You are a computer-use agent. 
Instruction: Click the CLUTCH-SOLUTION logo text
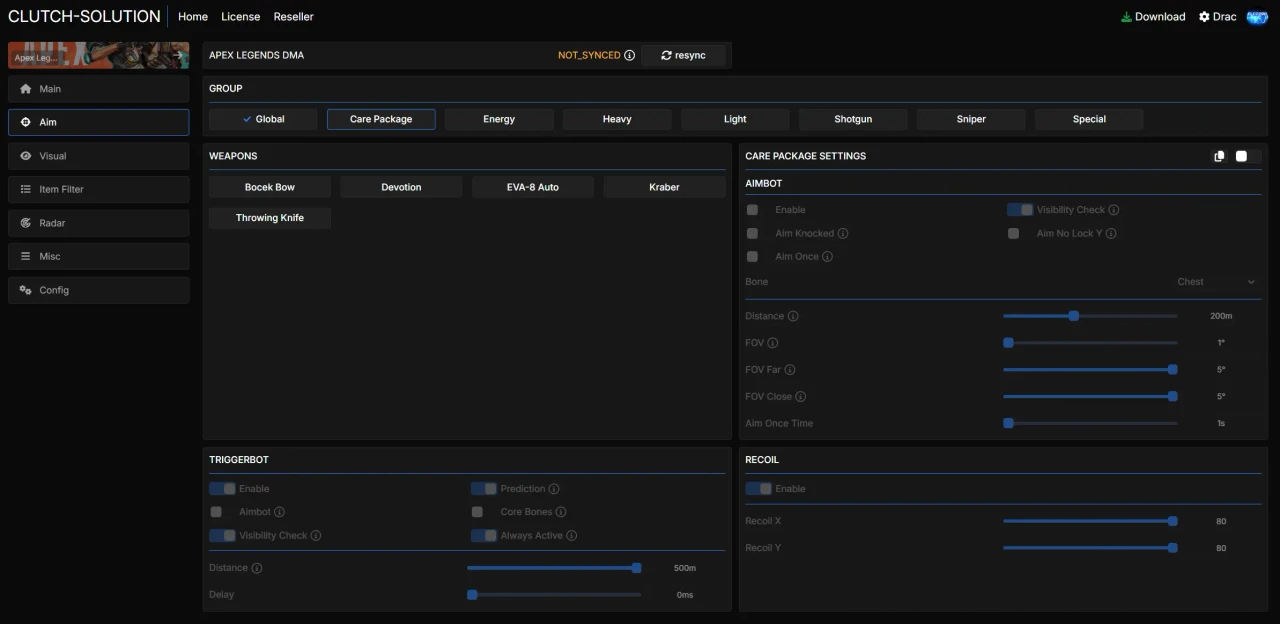(84, 17)
